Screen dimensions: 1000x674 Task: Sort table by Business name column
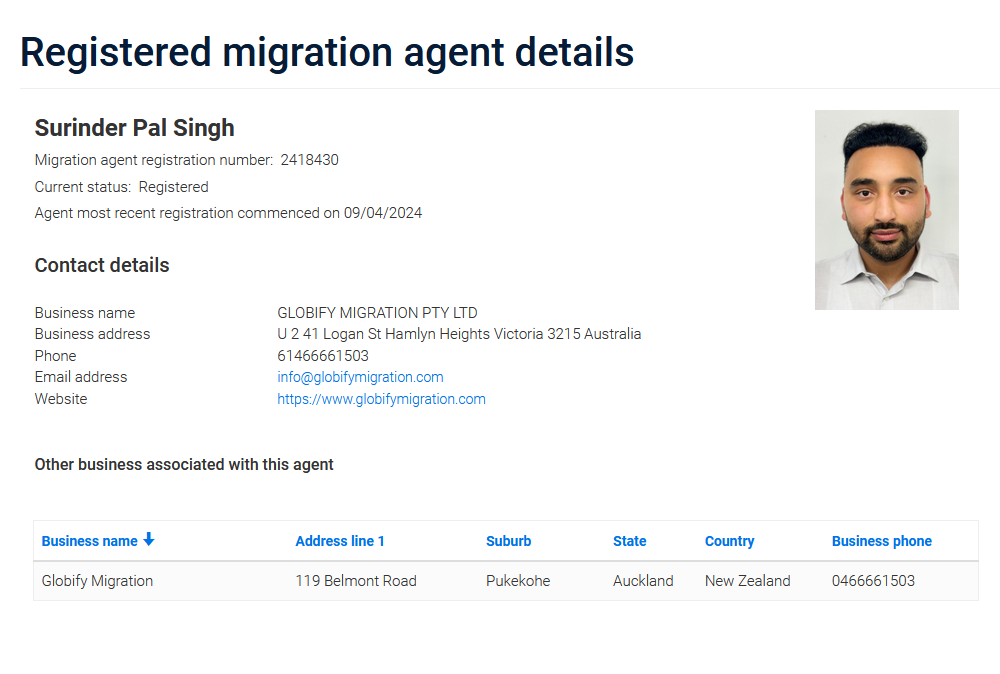point(90,541)
